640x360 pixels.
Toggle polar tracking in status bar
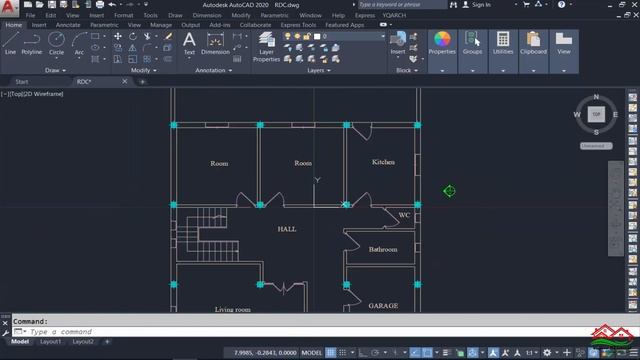(375, 353)
